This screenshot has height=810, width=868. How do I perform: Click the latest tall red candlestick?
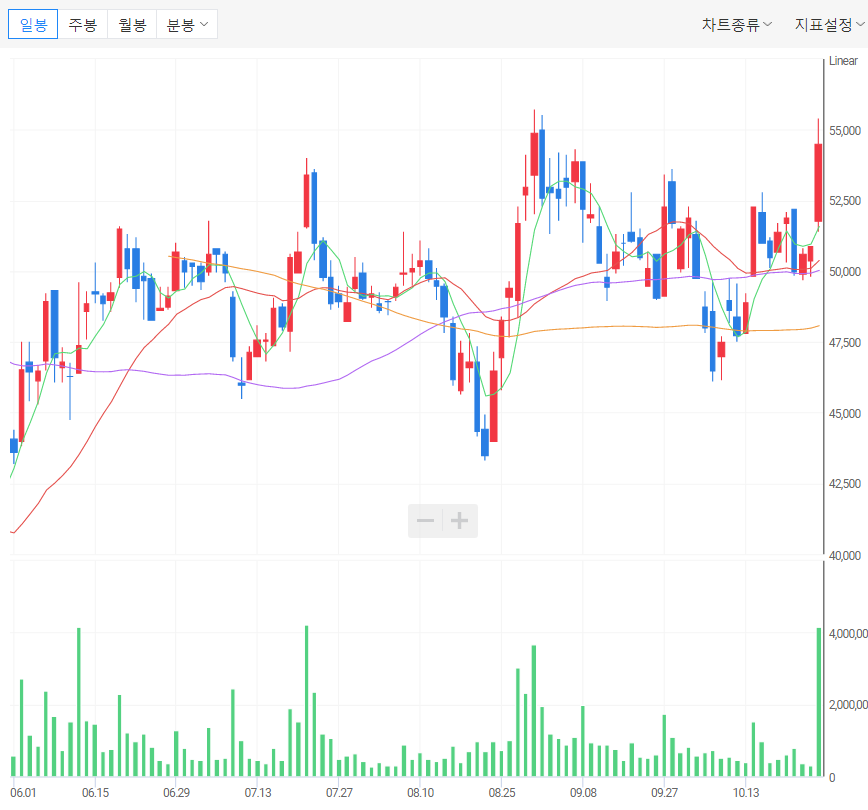[x=818, y=183]
